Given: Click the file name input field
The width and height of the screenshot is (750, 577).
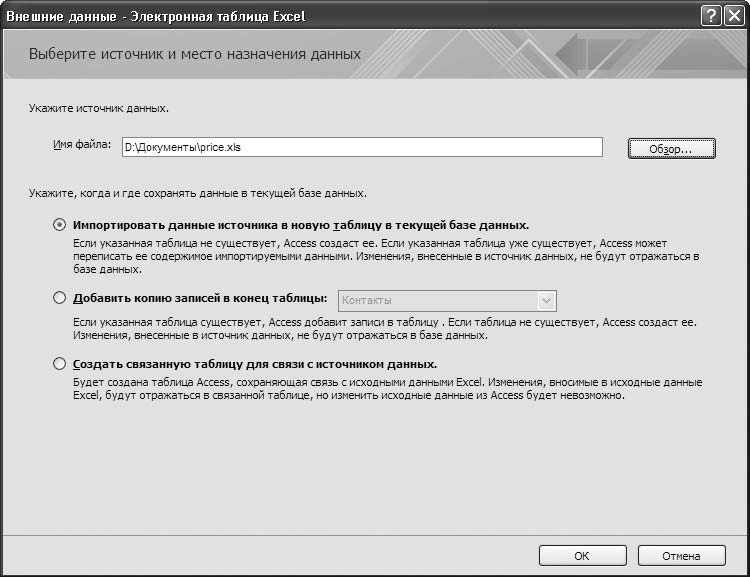Looking at the screenshot, I should (361, 147).
